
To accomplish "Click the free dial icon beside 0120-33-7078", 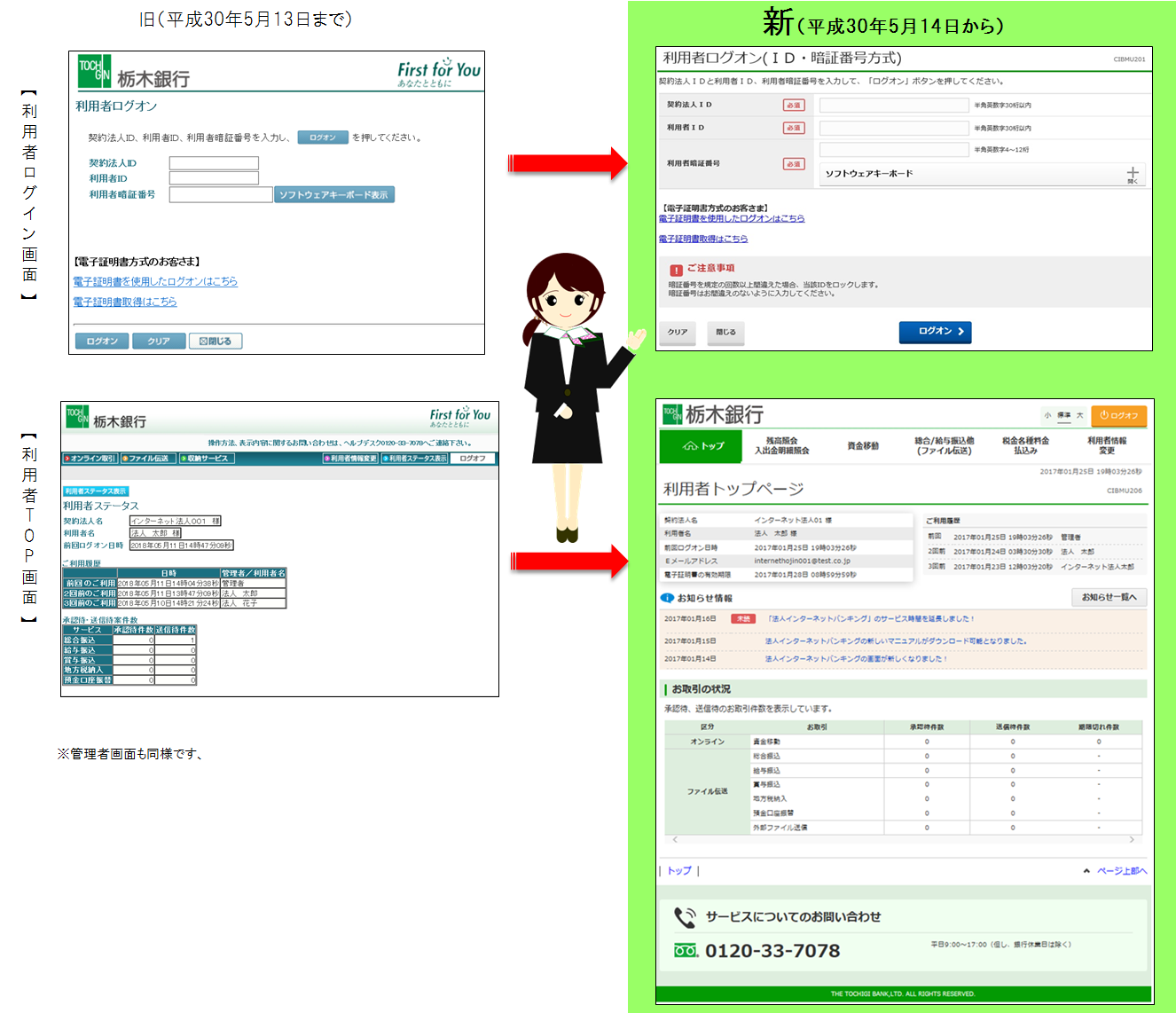I will click(686, 951).
